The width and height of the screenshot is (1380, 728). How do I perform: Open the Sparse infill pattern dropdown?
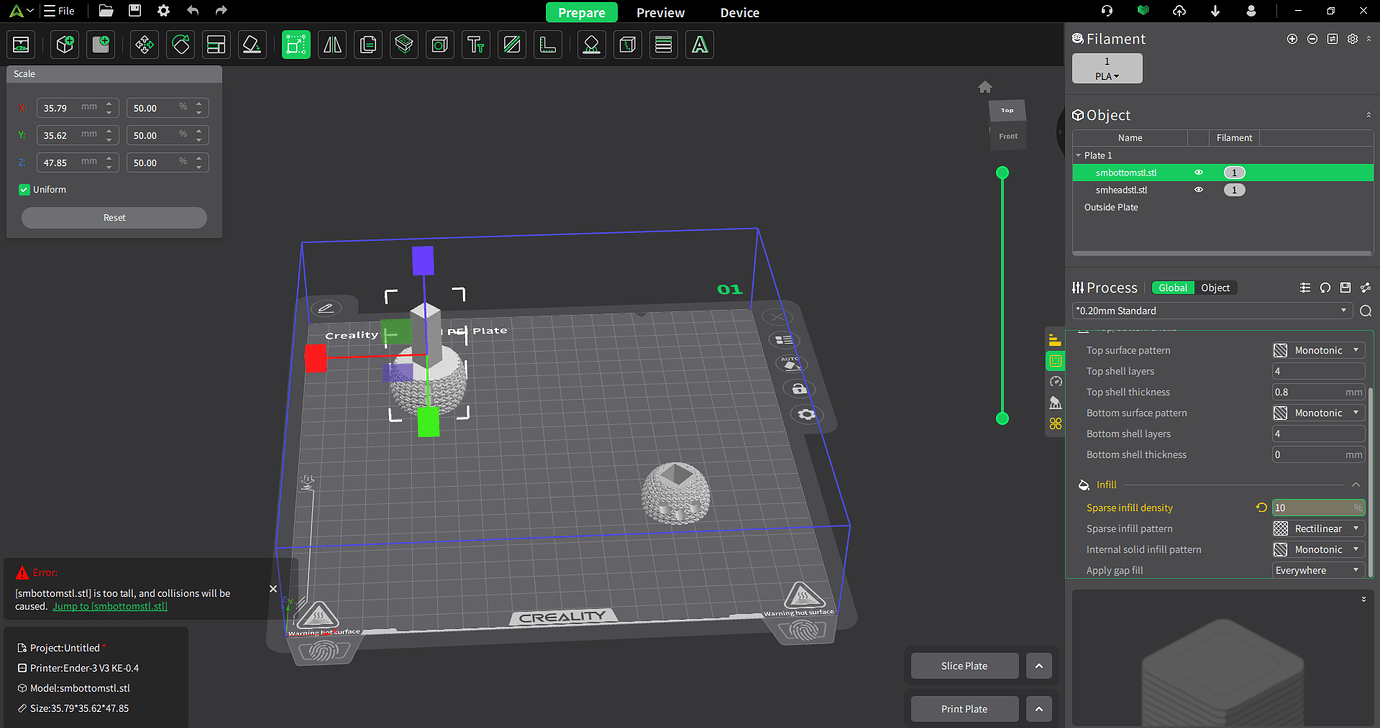[x=1318, y=529]
